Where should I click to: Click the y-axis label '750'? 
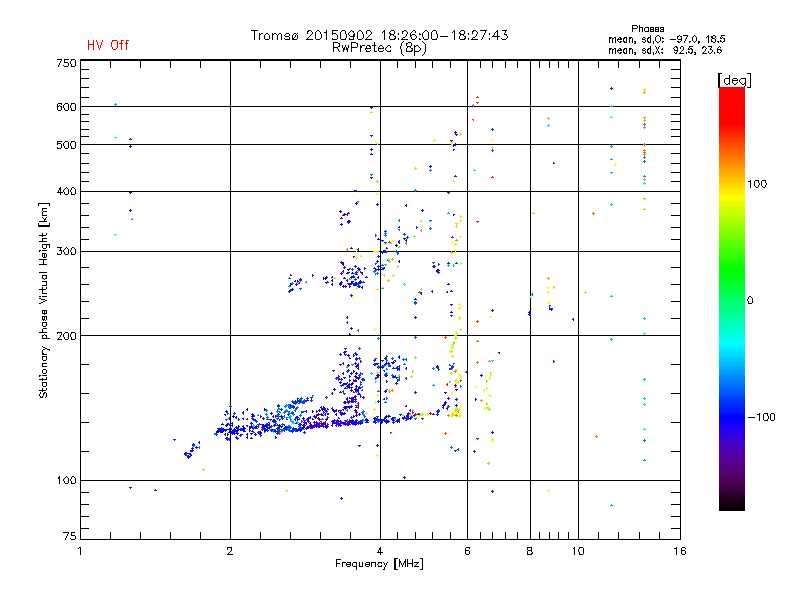66,63
